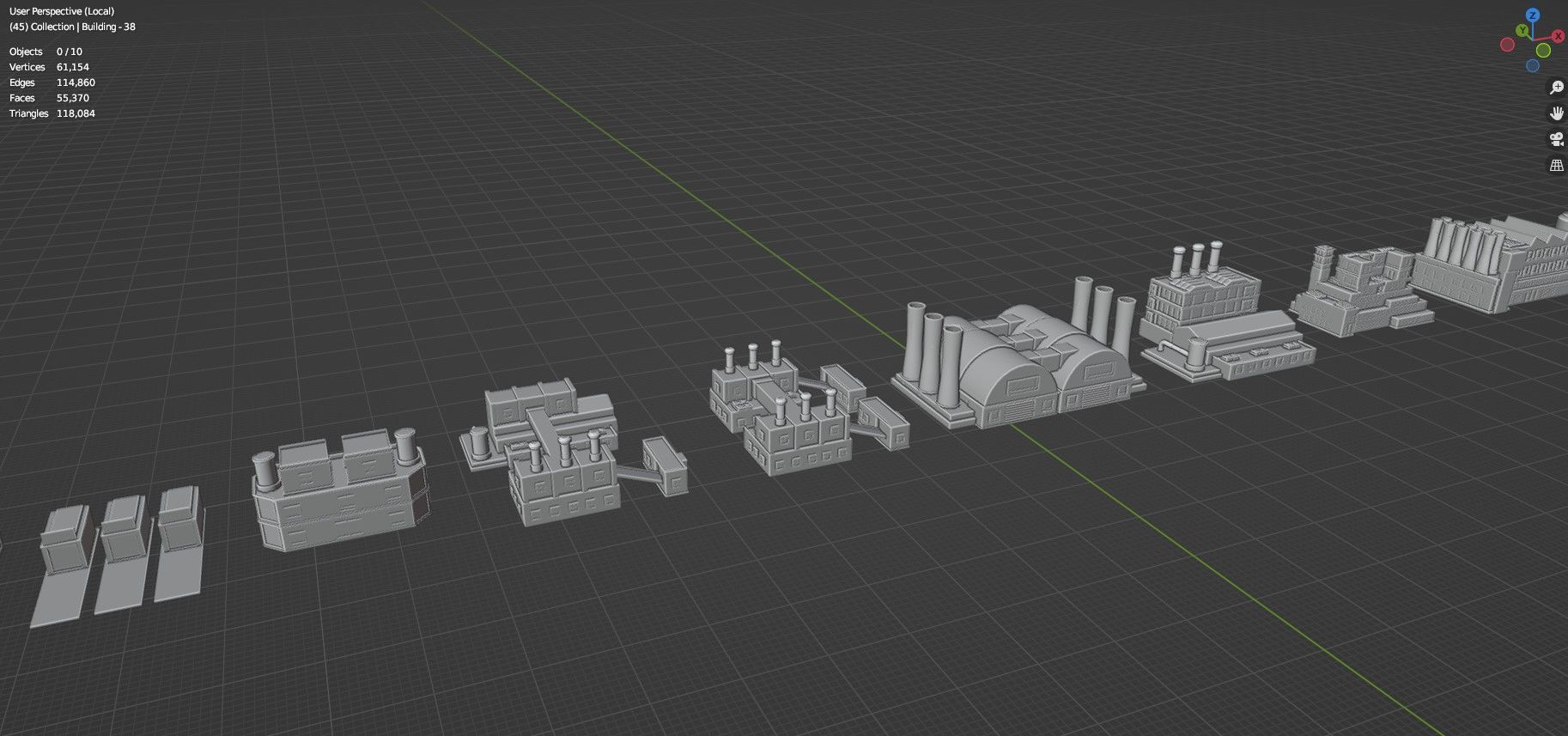Click the unlabeled red negative X gizmo handle

click(x=1507, y=45)
